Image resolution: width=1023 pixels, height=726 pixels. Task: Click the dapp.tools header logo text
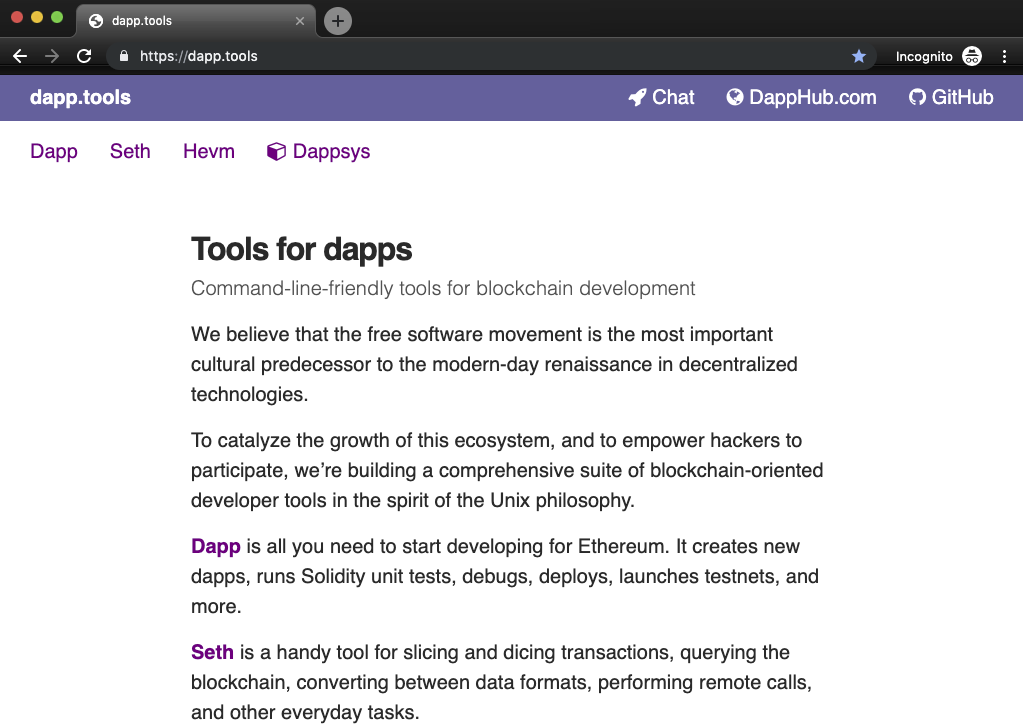pos(79,97)
